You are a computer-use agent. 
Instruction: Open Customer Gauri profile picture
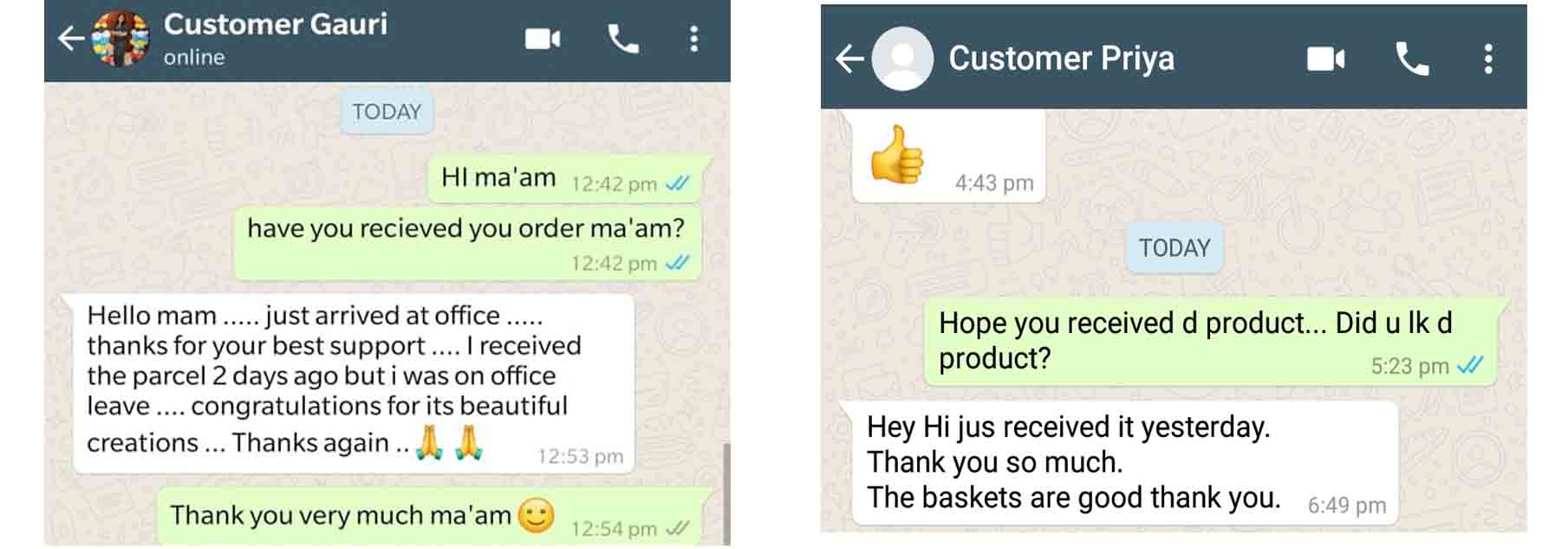point(120,39)
